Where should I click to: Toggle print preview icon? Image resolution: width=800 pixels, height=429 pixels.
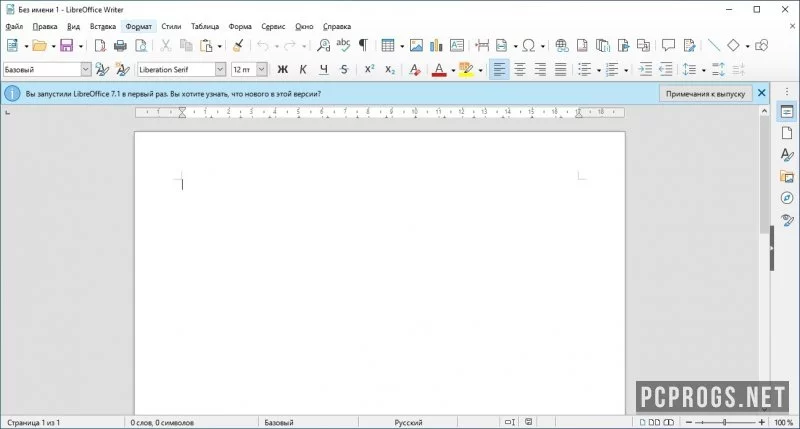point(141,45)
